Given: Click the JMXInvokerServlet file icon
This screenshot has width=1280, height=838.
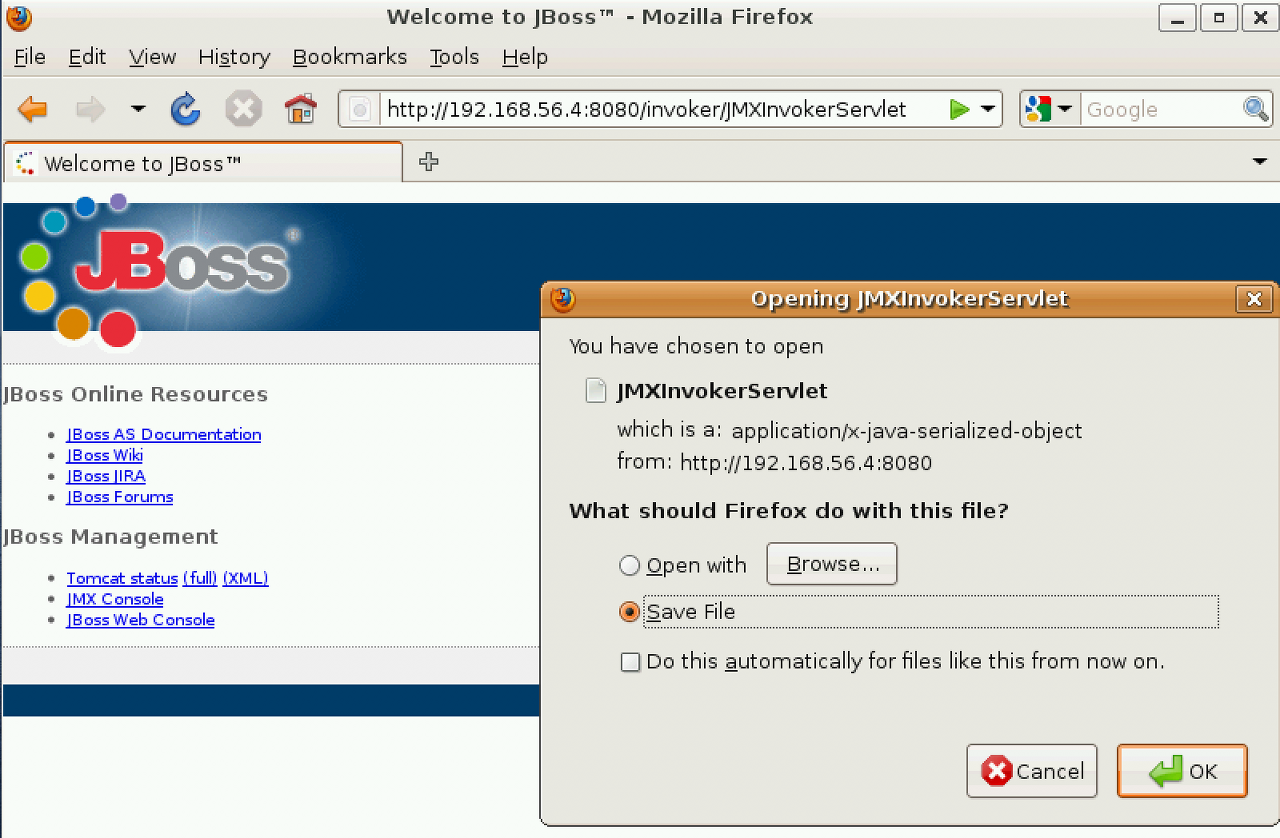Looking at the screenshot, I should click(x=596, y=391).
